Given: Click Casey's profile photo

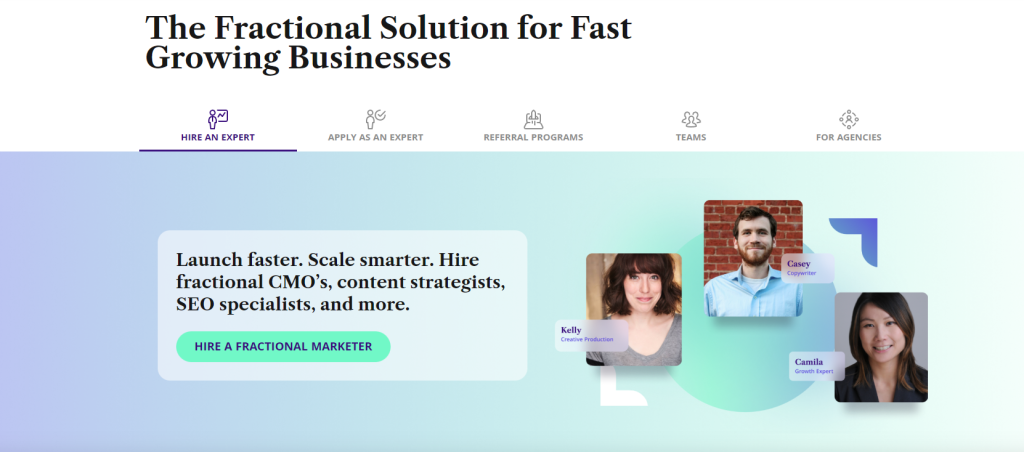Looking at the screenshot, I should pyautogui.click(x=753, y=258).
